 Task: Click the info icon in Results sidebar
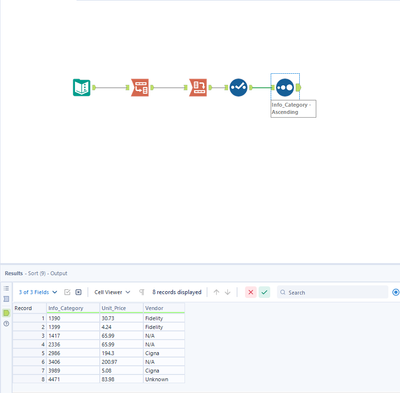pos(6,324)
